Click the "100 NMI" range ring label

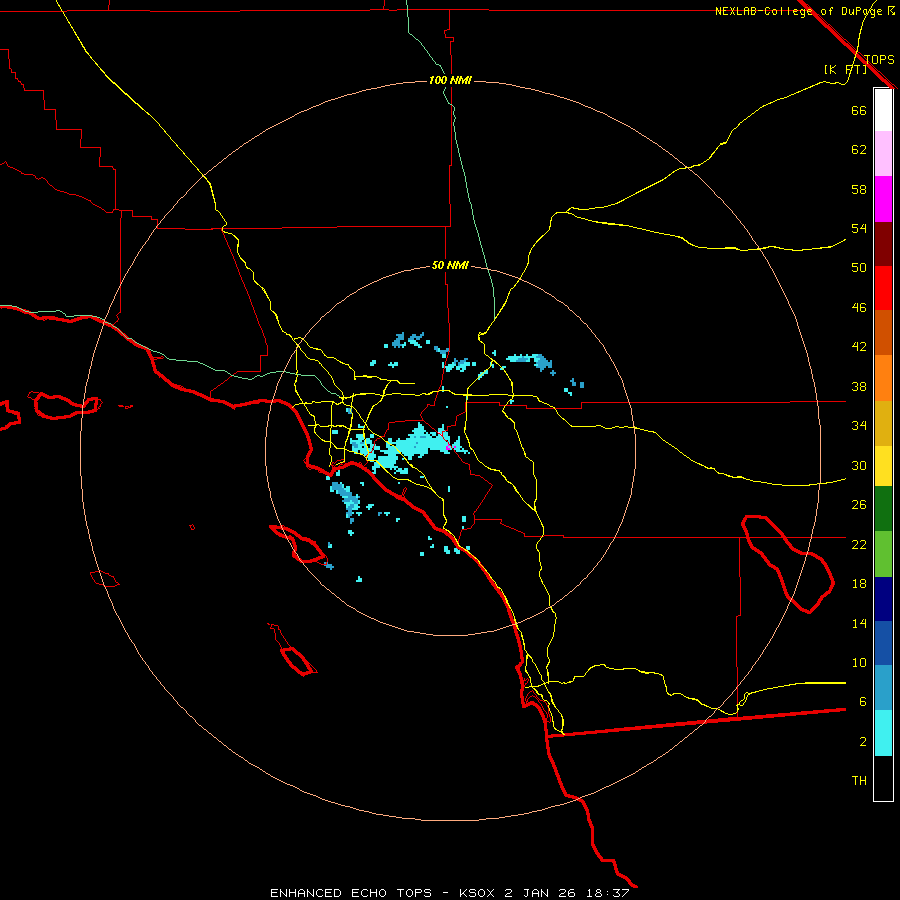[x=450, y=80]
